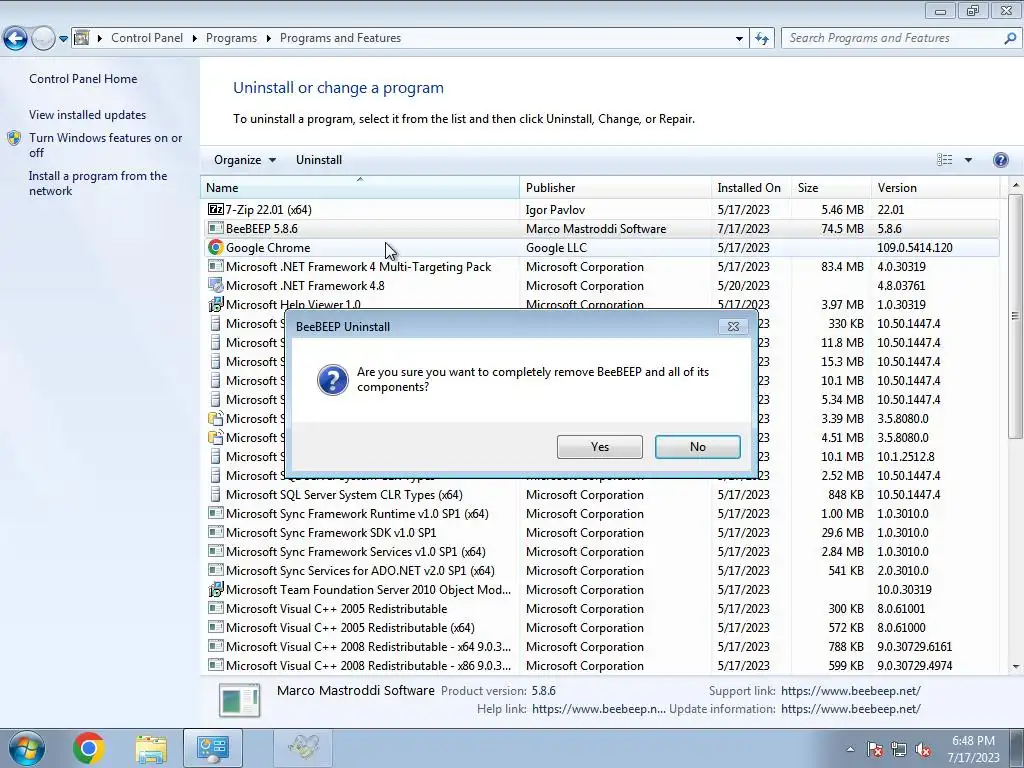Open Windows Explorer from the taskbar

(x=151, y=748)
